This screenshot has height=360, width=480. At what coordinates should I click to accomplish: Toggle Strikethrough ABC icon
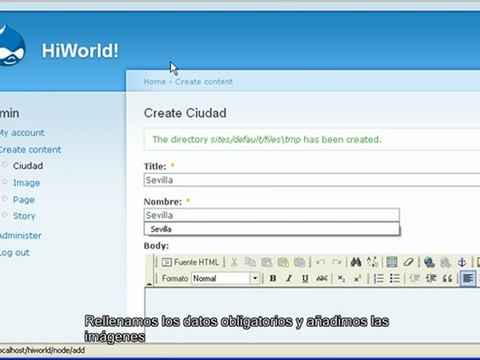click(x=322, y=278)
